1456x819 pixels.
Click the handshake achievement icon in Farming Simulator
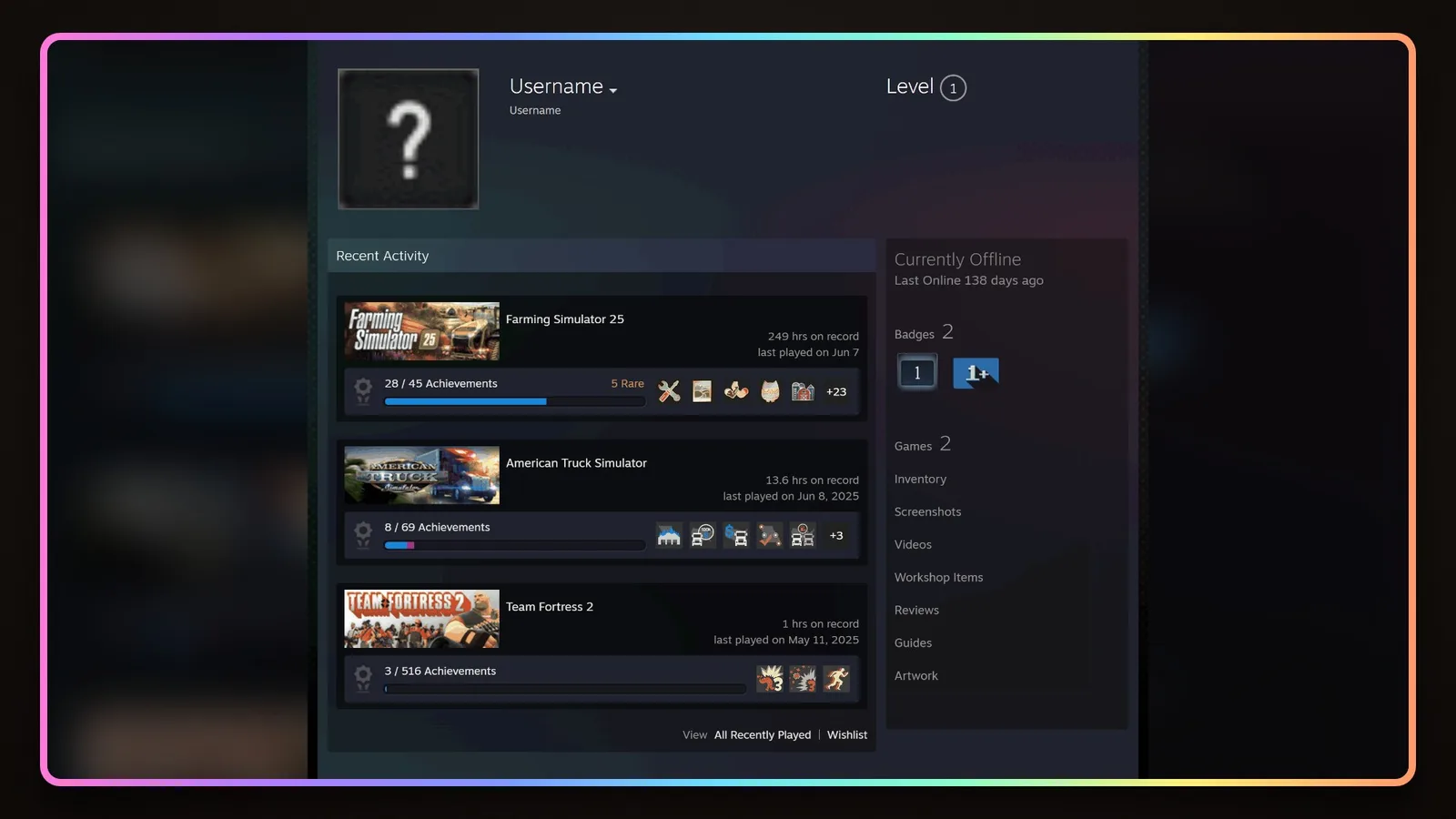coord(736,392)
